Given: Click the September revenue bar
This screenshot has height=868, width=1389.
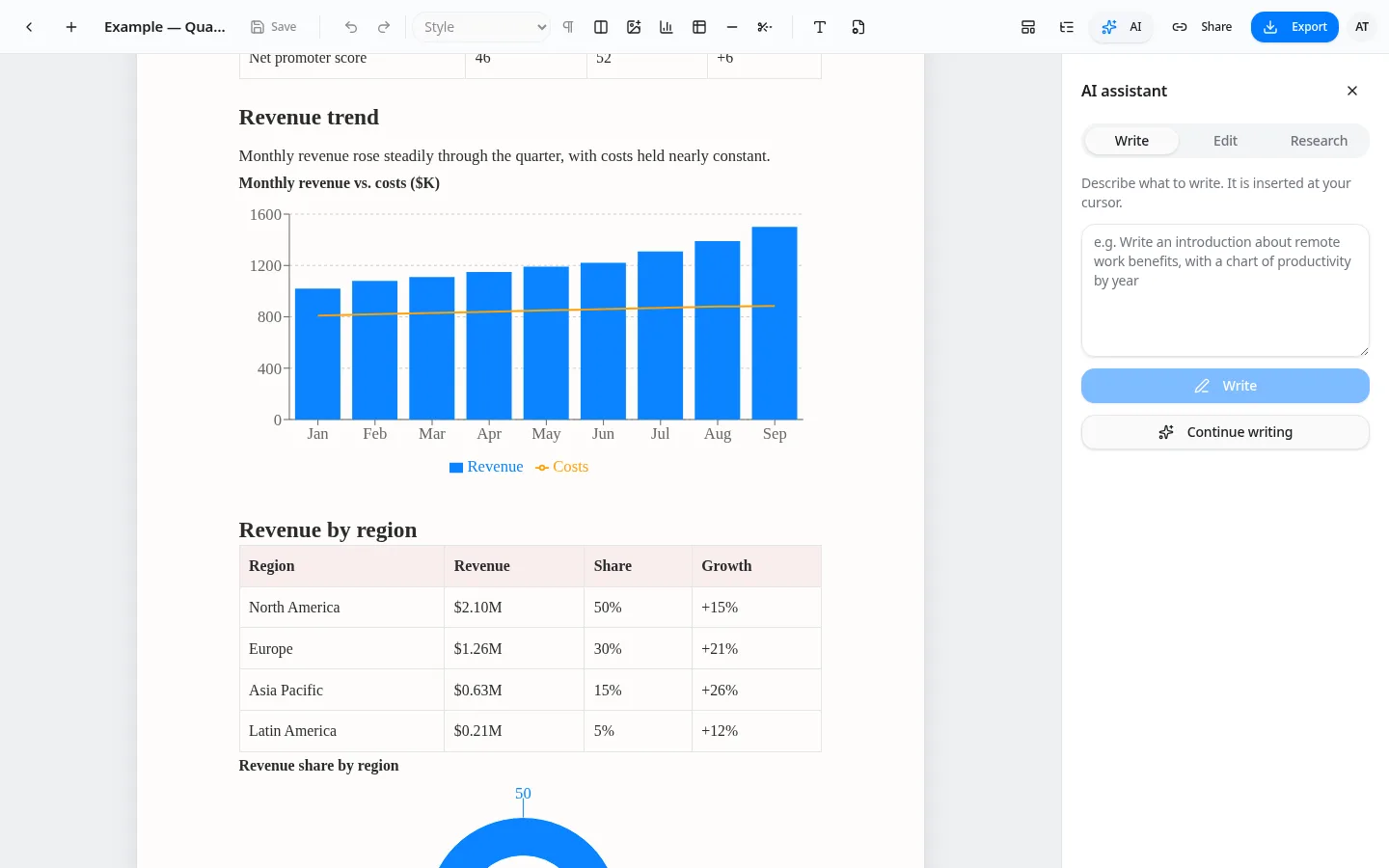Looking at the screenshot, I should 775,323.
